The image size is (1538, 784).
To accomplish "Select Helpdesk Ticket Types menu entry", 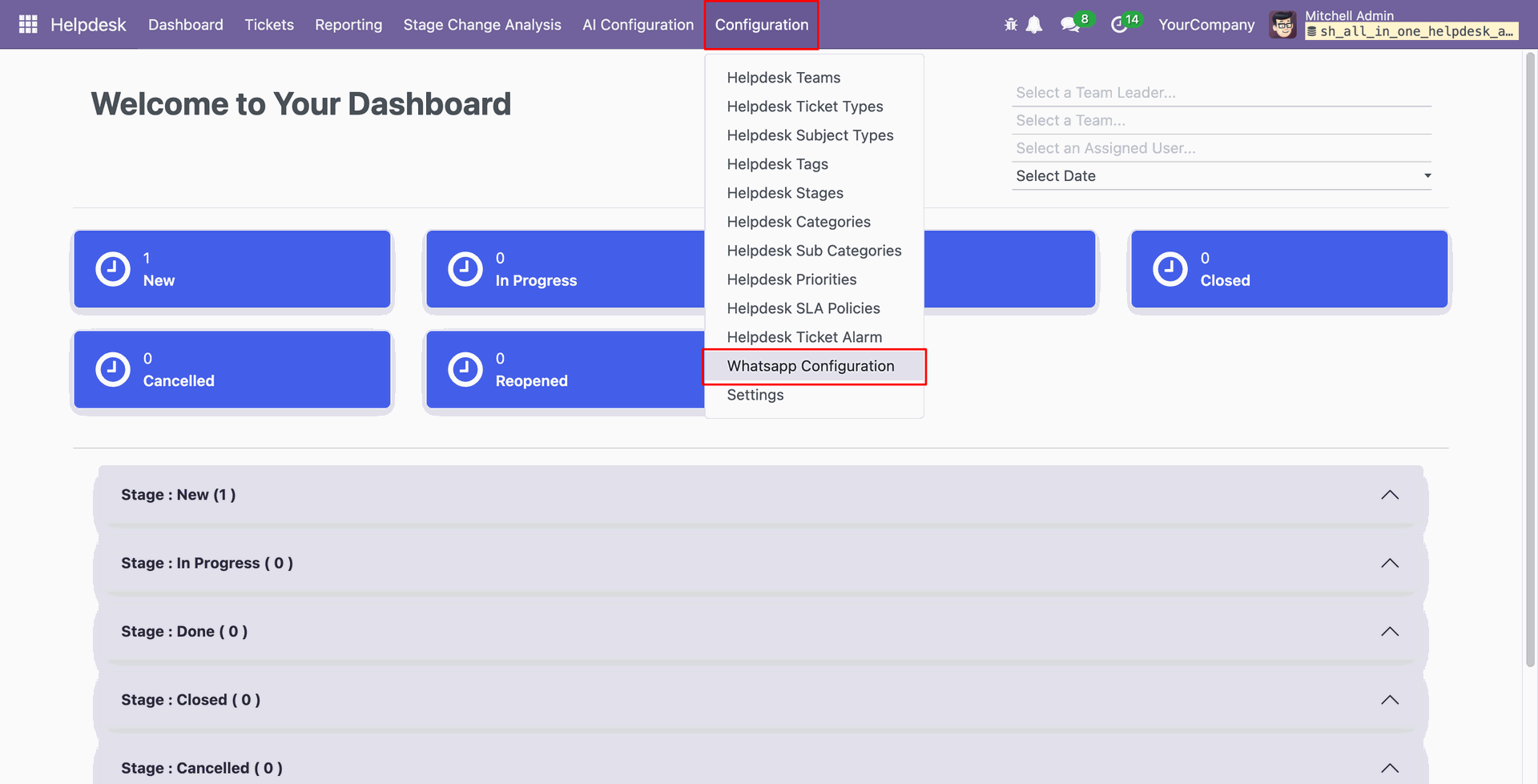I will 815,107.
